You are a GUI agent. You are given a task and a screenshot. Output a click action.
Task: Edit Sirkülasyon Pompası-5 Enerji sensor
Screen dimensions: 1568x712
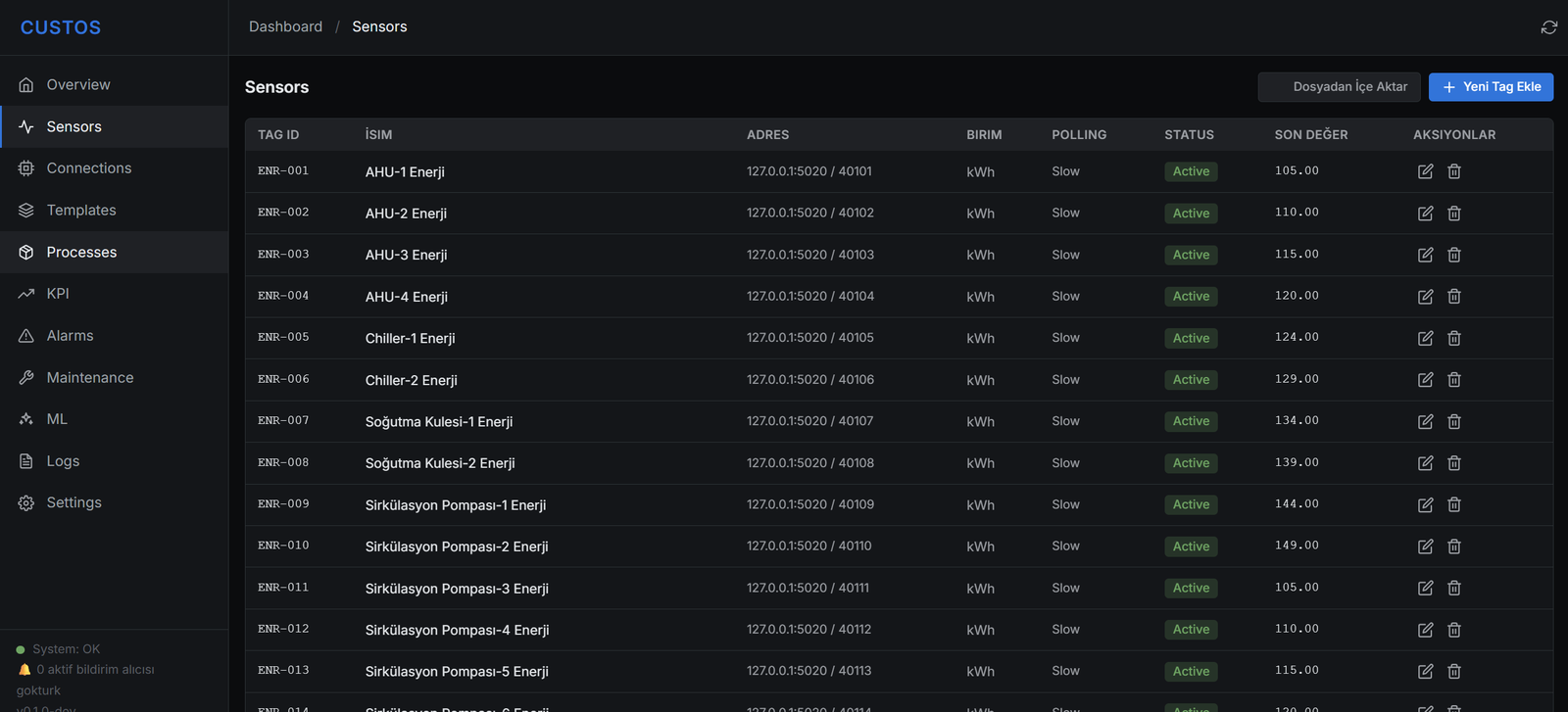pos(1426,672)
